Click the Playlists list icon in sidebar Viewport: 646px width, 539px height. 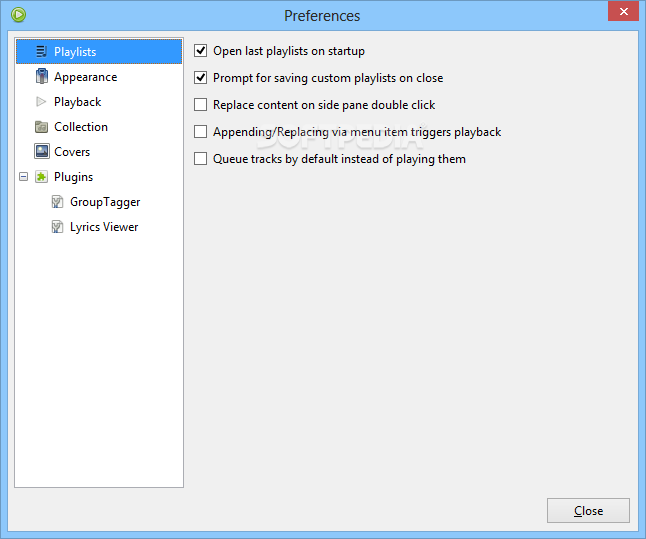(x=41, y=52)
